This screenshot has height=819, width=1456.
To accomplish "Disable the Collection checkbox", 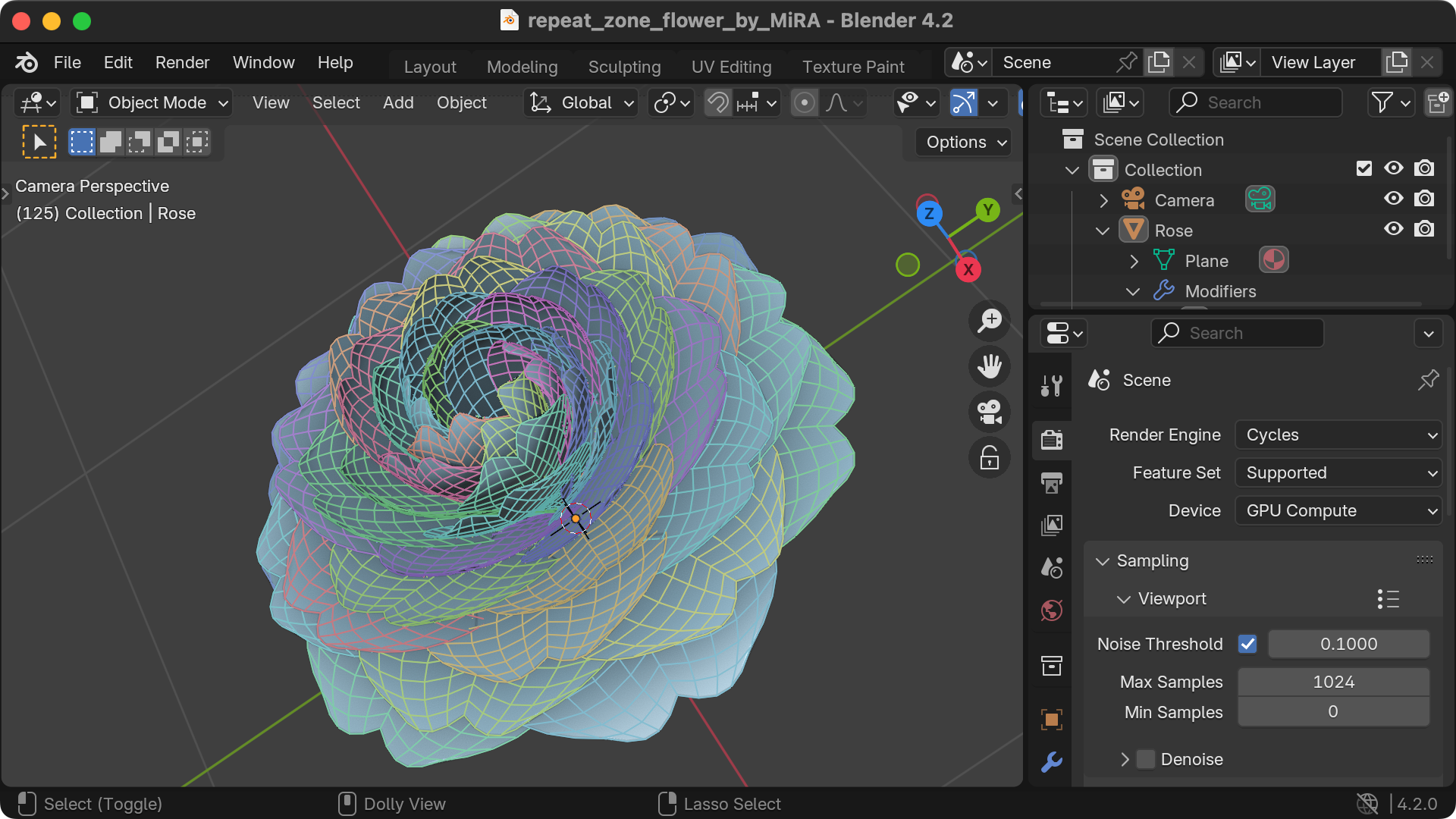I will [1363, 168].
